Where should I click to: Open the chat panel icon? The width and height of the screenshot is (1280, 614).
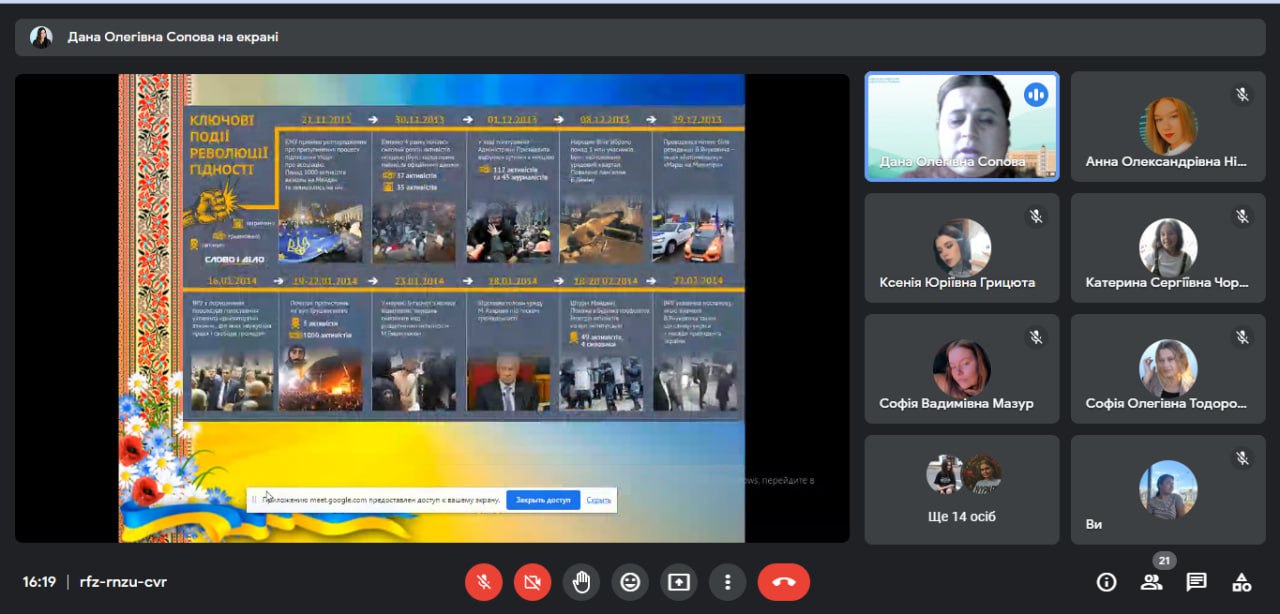tap(1196, 582)
